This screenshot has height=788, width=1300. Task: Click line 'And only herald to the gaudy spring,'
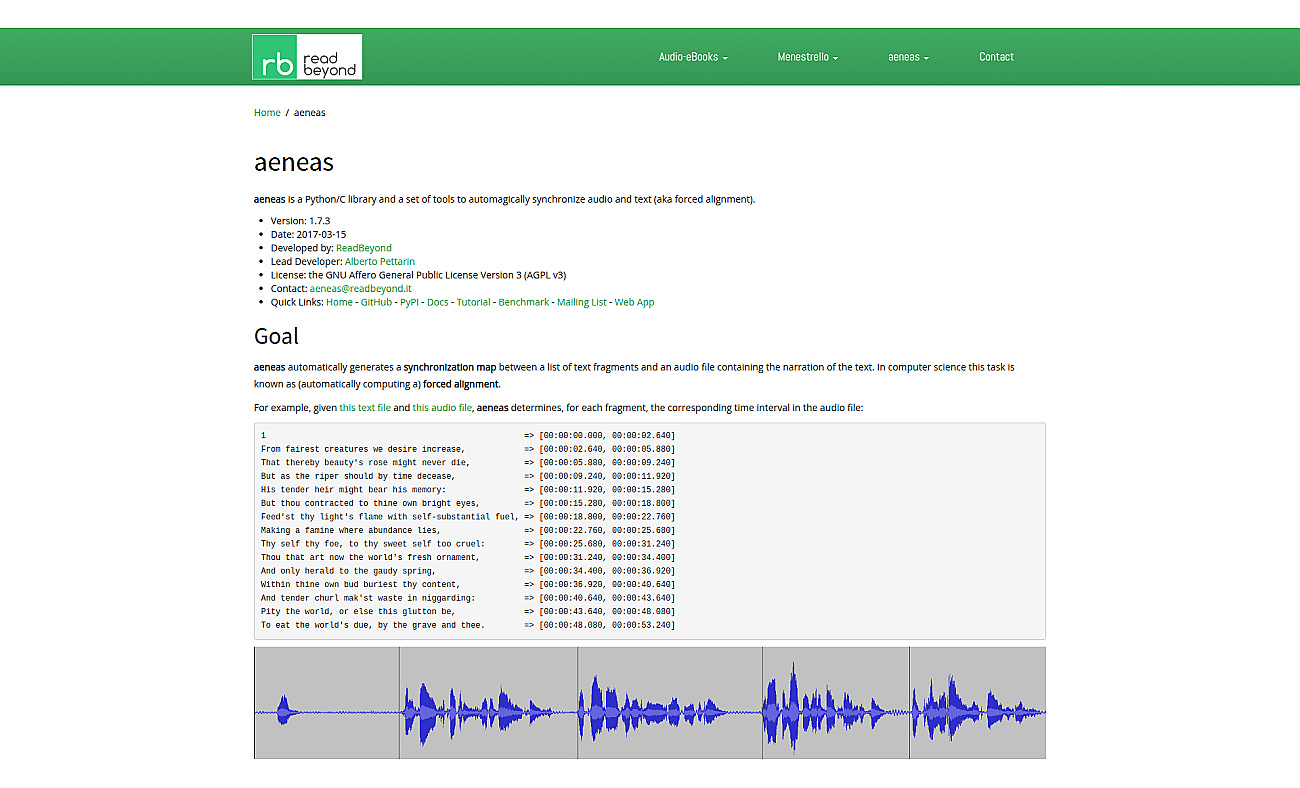(348, 571)
